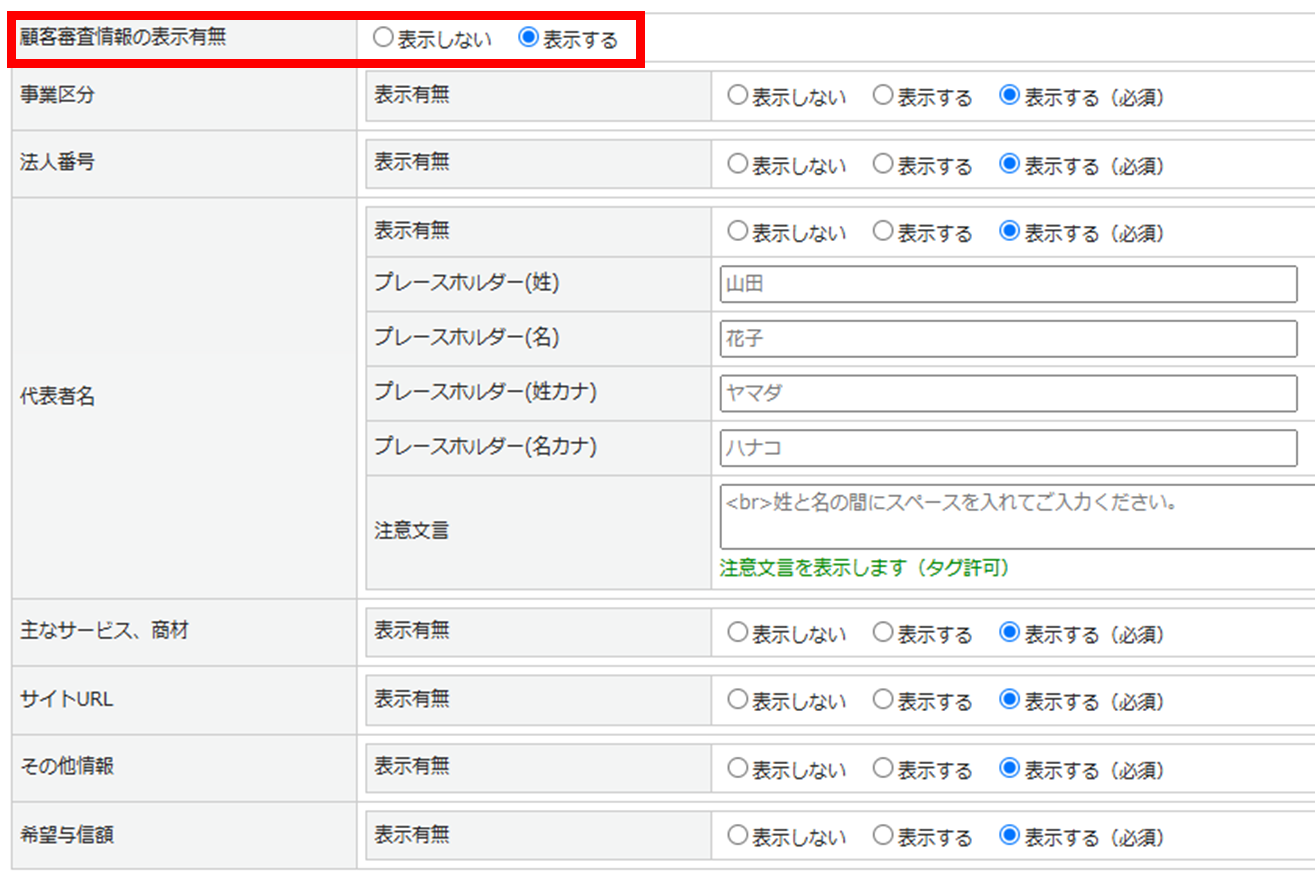Set 事業区分 to 表示する (not required)

point(883,96)
